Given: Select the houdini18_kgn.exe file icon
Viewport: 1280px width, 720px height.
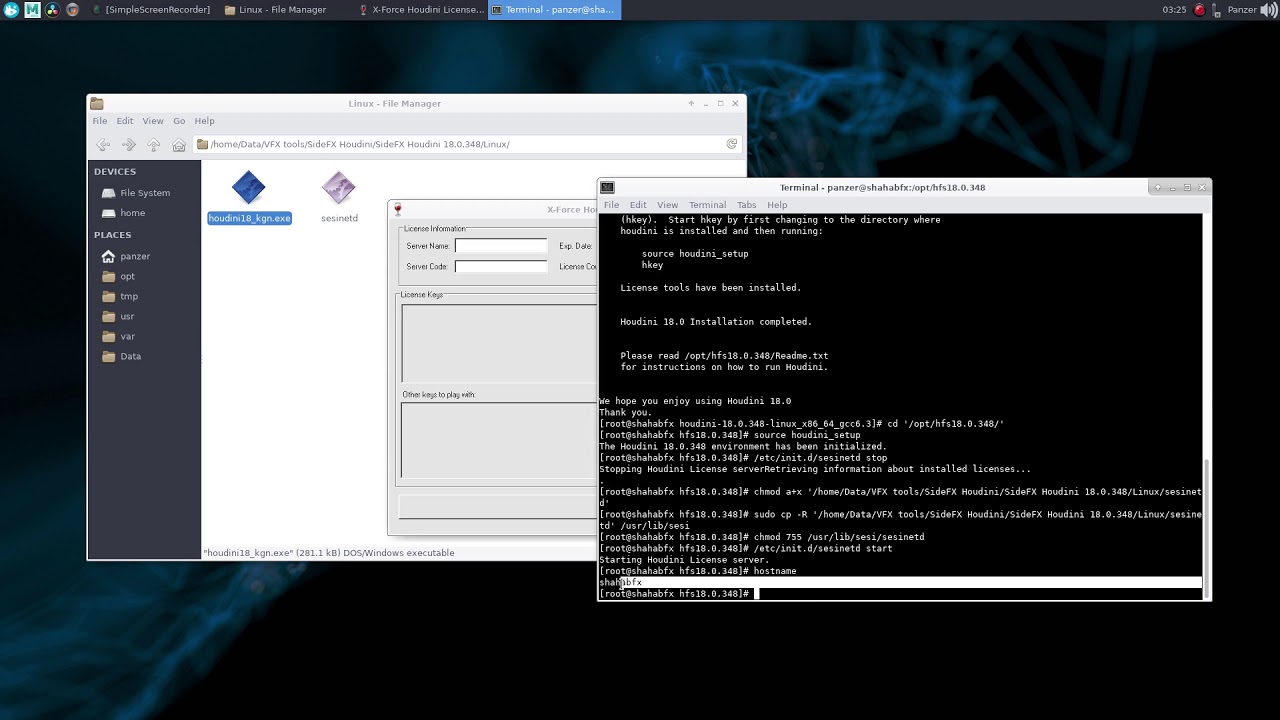Looking at the screenshot, I should [249, 187].
